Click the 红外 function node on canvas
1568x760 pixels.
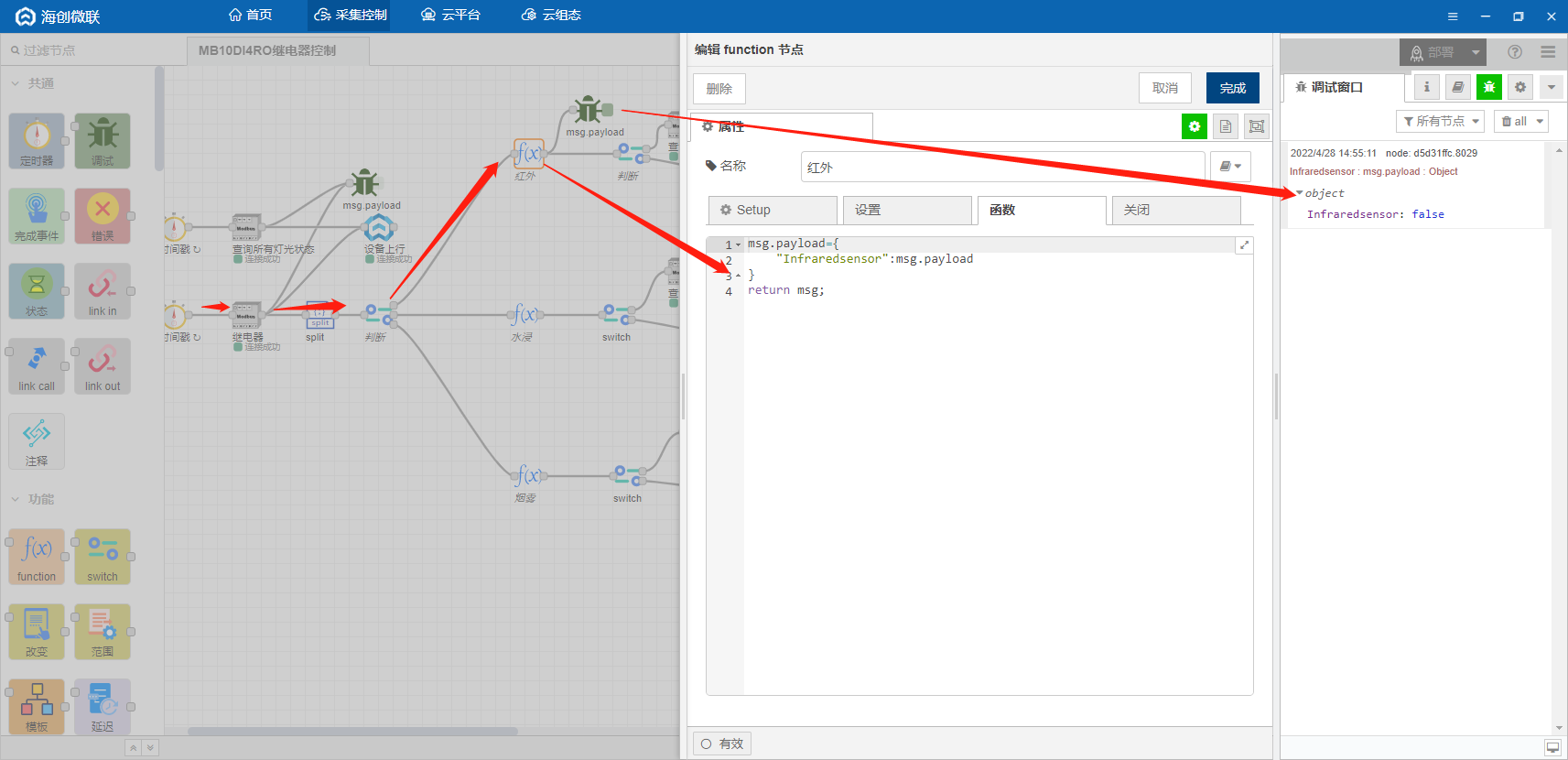pos(528,153)
